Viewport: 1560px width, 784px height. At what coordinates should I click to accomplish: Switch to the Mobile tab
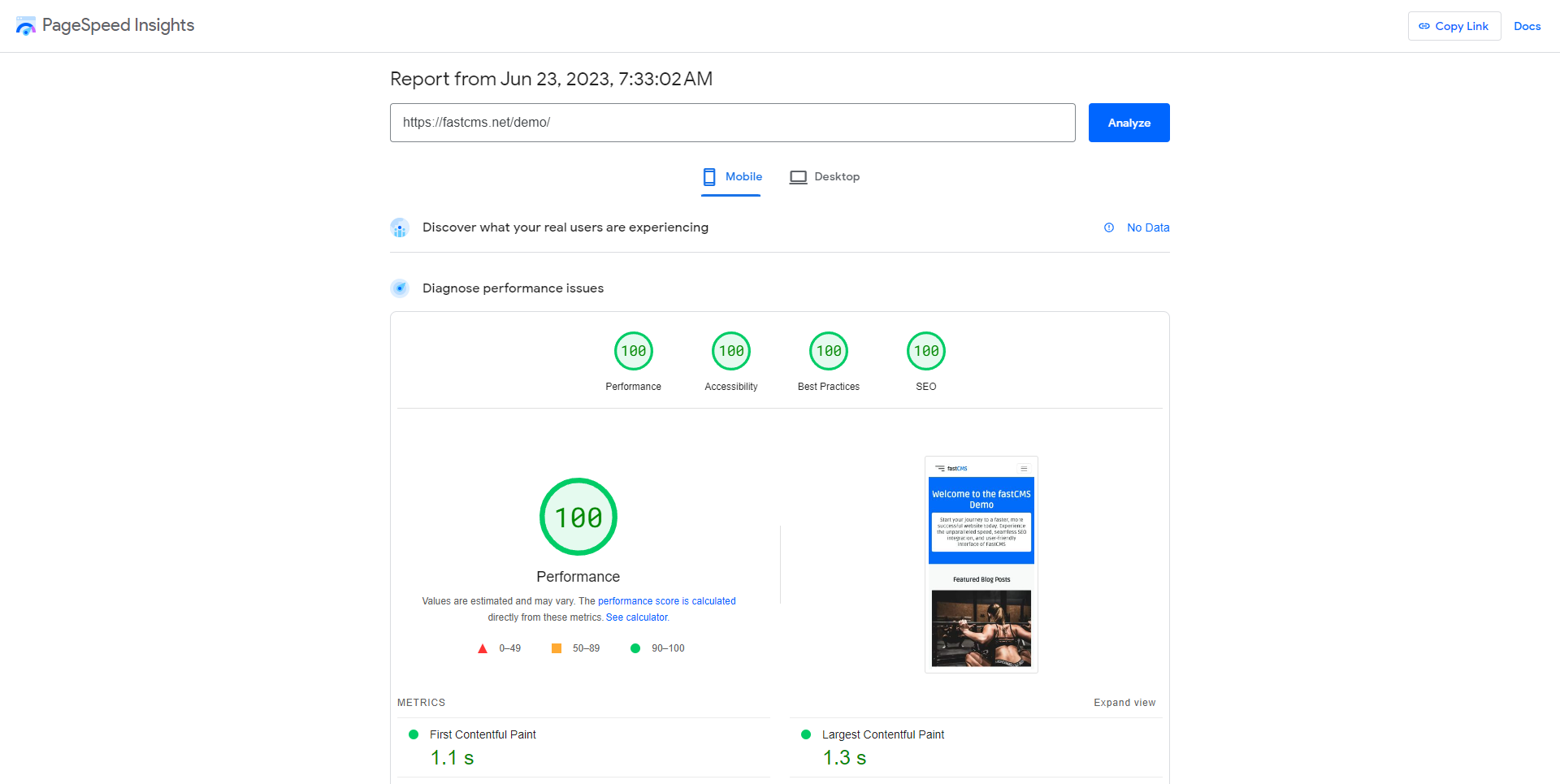[x=730, y=176]
